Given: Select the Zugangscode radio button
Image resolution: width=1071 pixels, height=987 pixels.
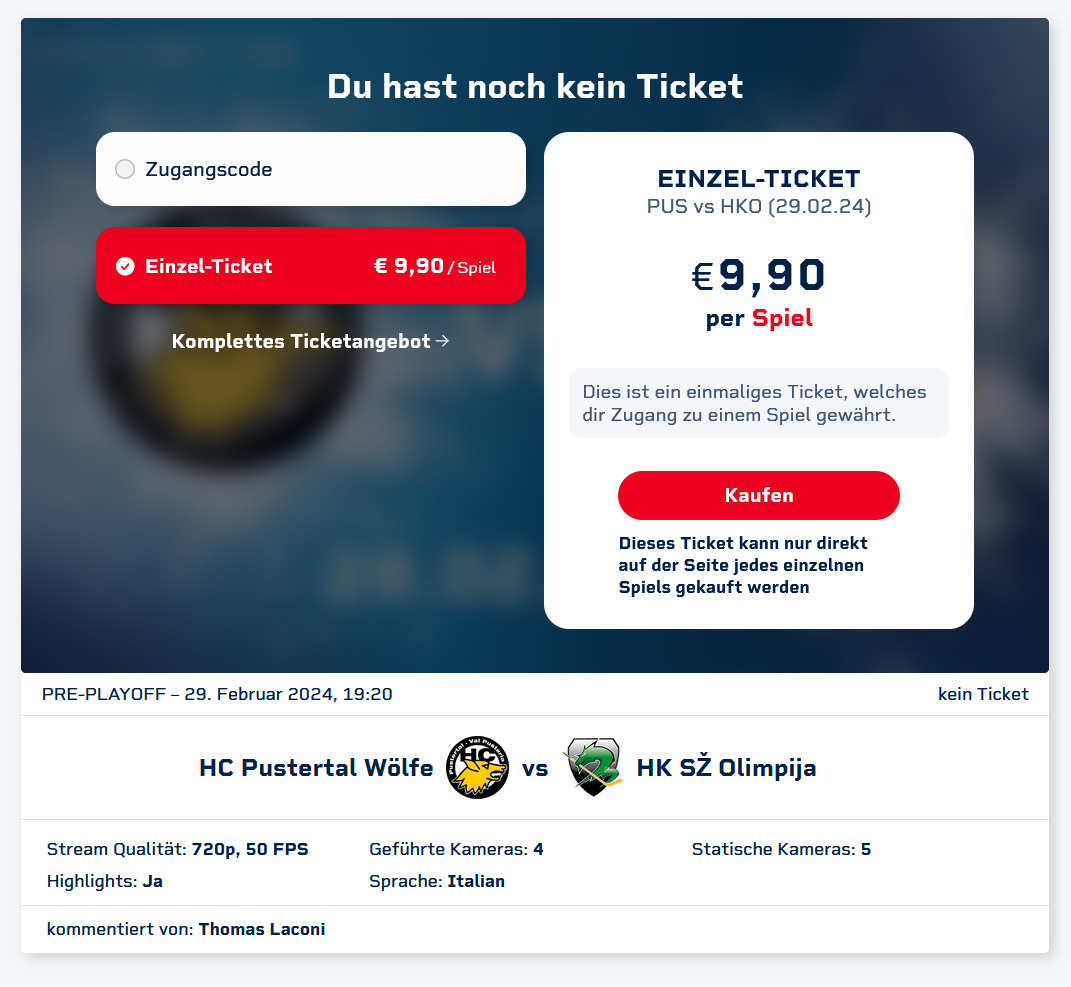Looking at the screenshot, I should click(x=125, y=169).
